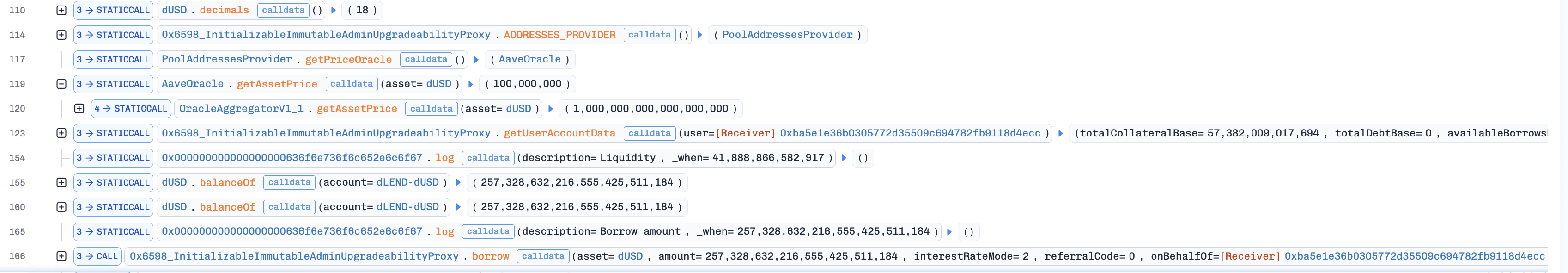Screen dimensions: 1568x273
Task: Click the return arrow next to decimals output
Action: pos(334,10)
